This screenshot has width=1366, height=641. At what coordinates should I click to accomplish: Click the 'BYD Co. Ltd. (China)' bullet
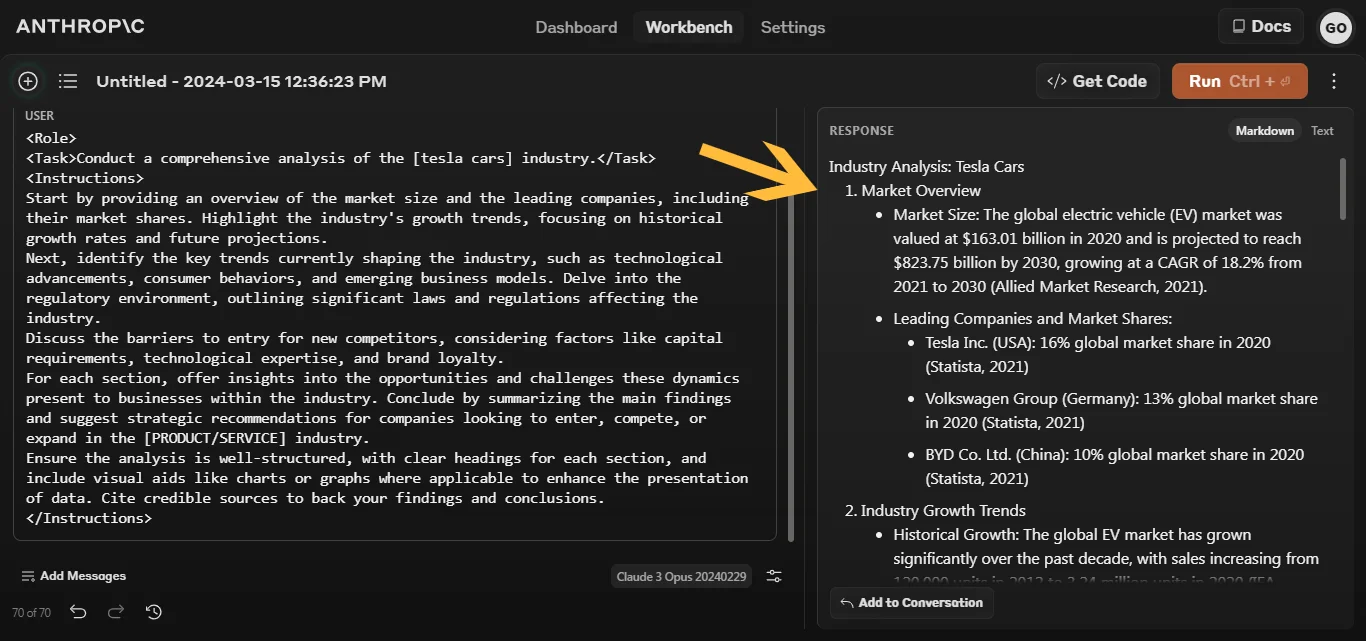(x=1114, y=467)
